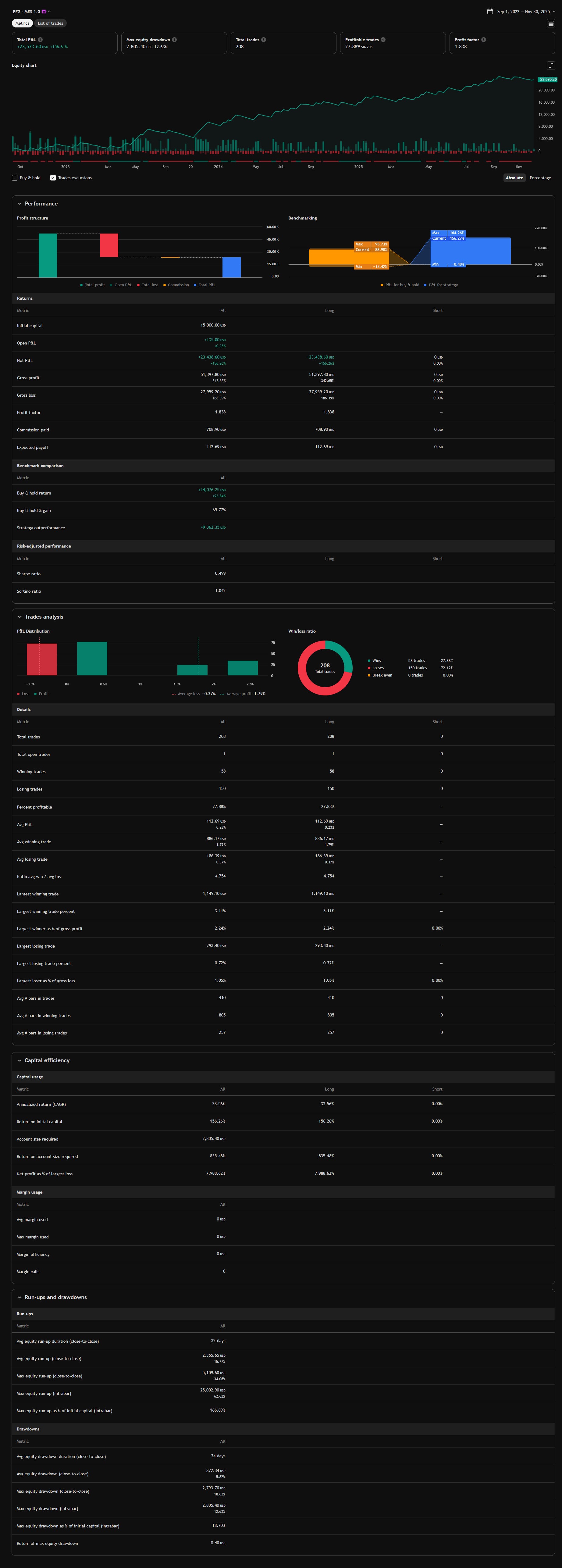Enable the Buy & hold checkbox
562x1568 pixels.
point(15,178)
